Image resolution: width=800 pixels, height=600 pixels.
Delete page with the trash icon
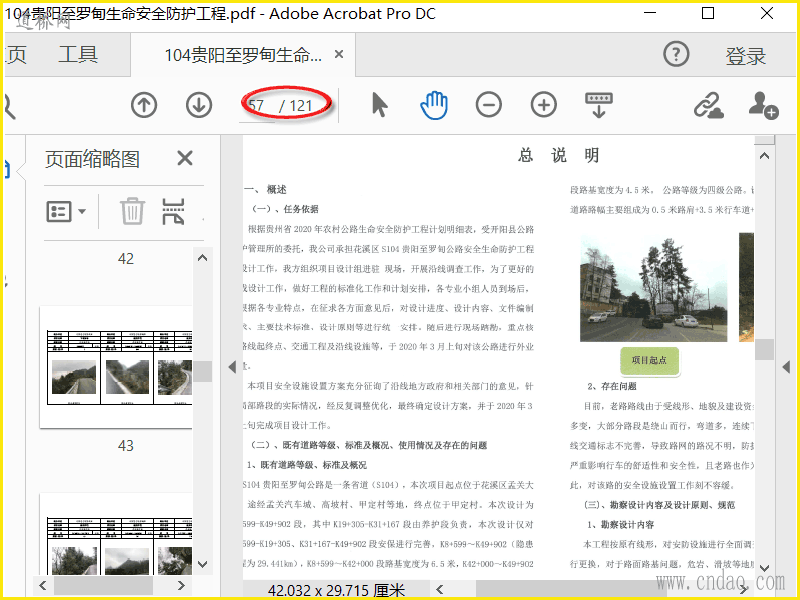(x=132, y=211)
